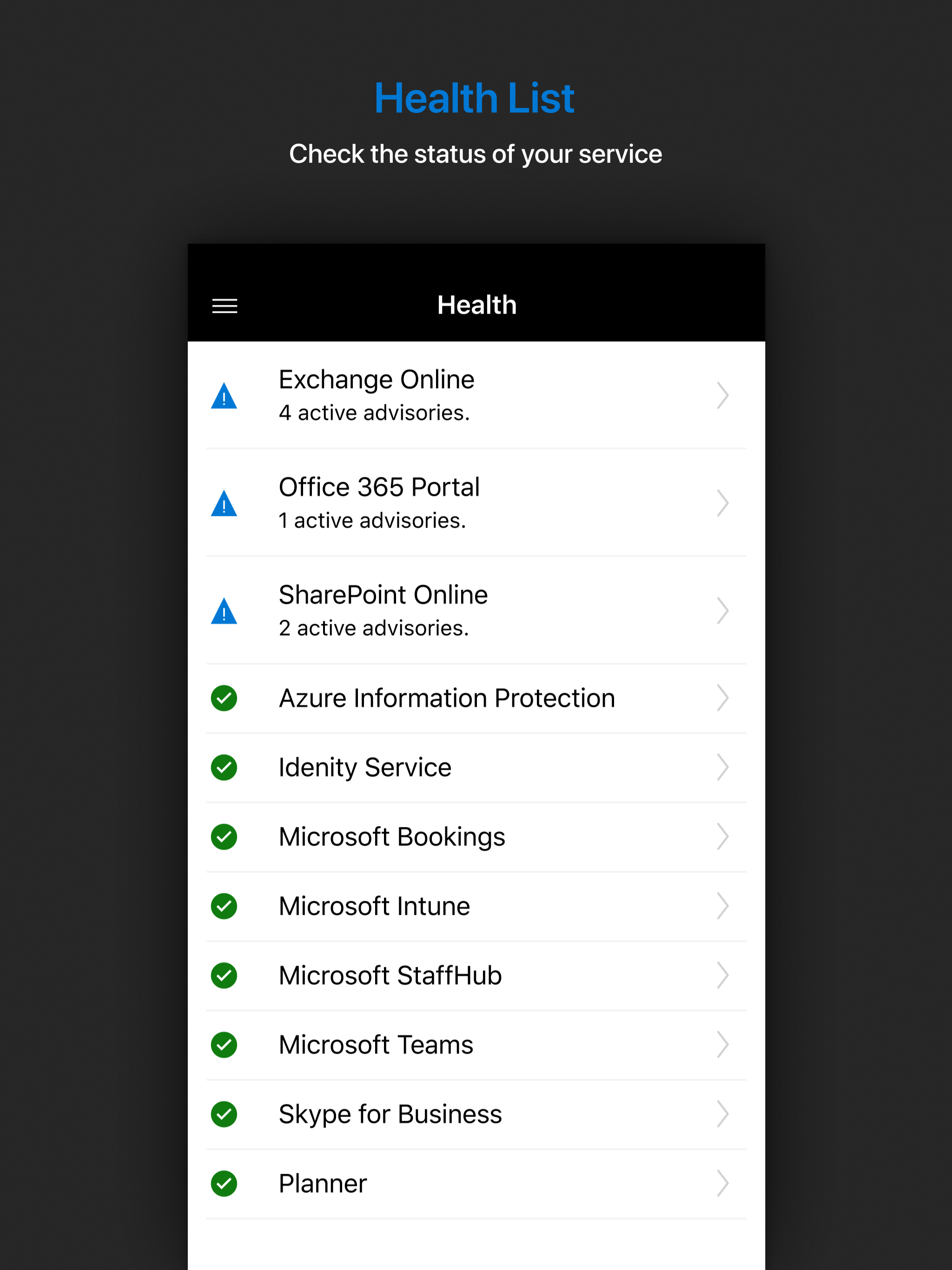This screenshot has width=952, height=1270.
Task: Open Microsoft Teams health details
Action: pyautogui.click(x=376, y=1045)
